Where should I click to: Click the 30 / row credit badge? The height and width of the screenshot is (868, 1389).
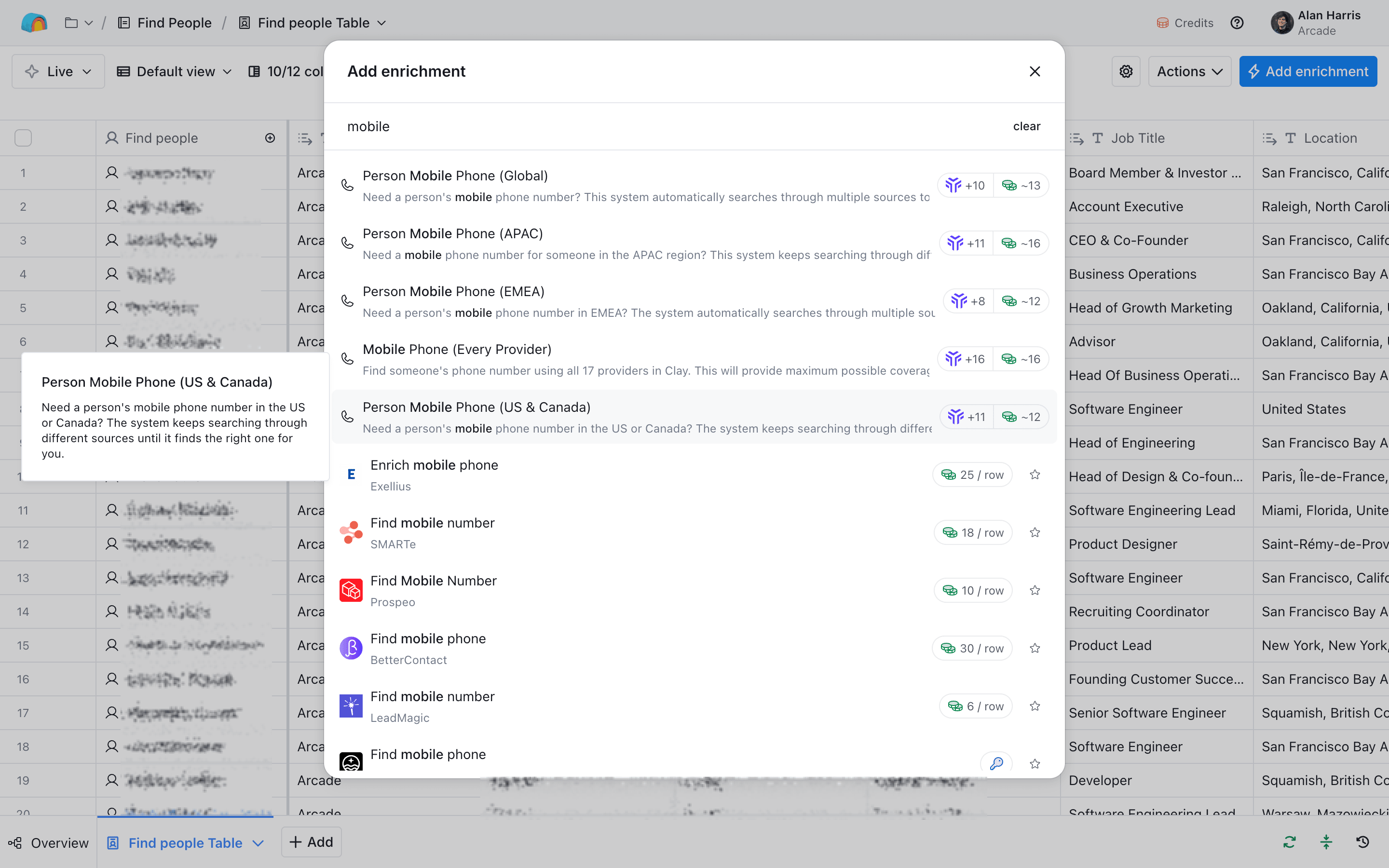pyautogui.click(x=972, y=648)
